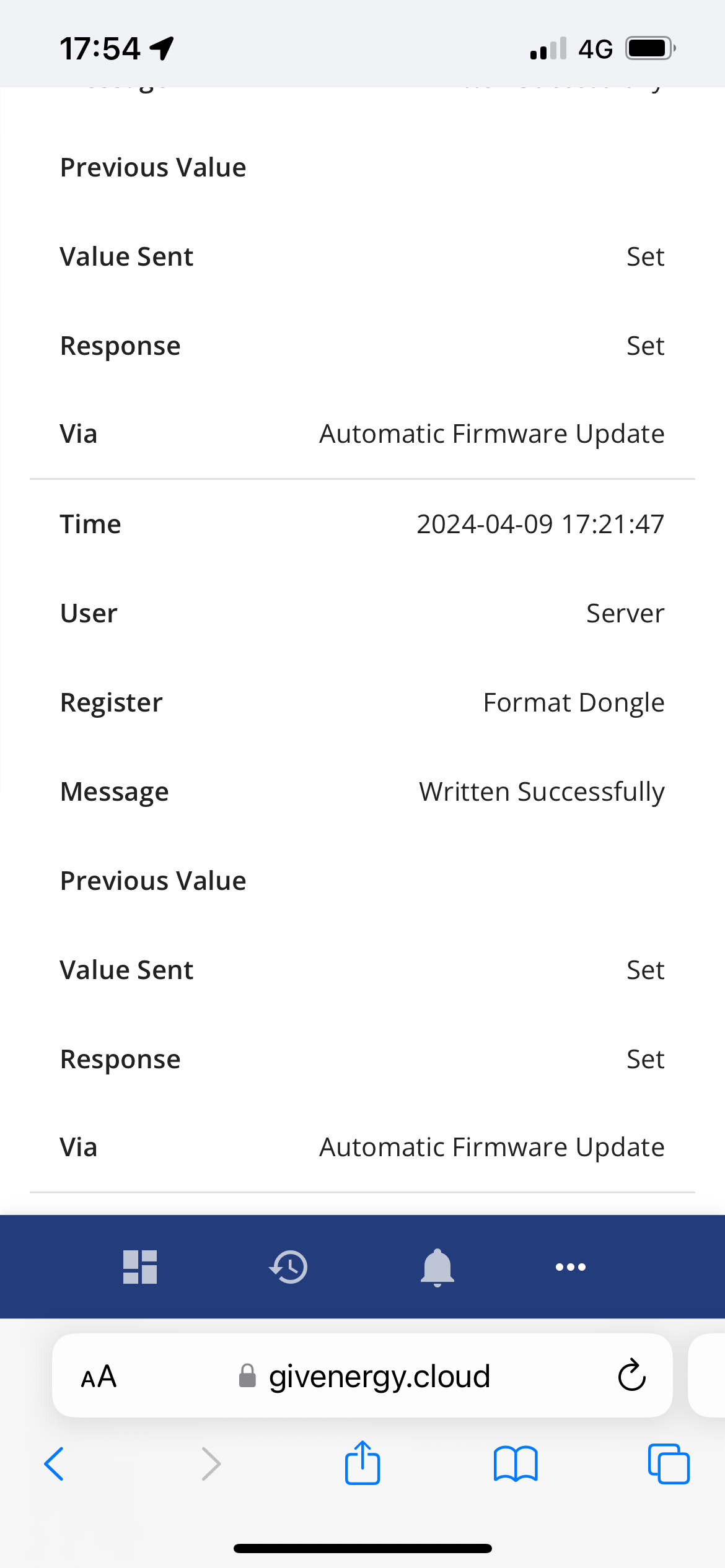The height and width of the screenshot is (1568, 725).
Task: Open the dashboard grid icon
Action: 140,1267
